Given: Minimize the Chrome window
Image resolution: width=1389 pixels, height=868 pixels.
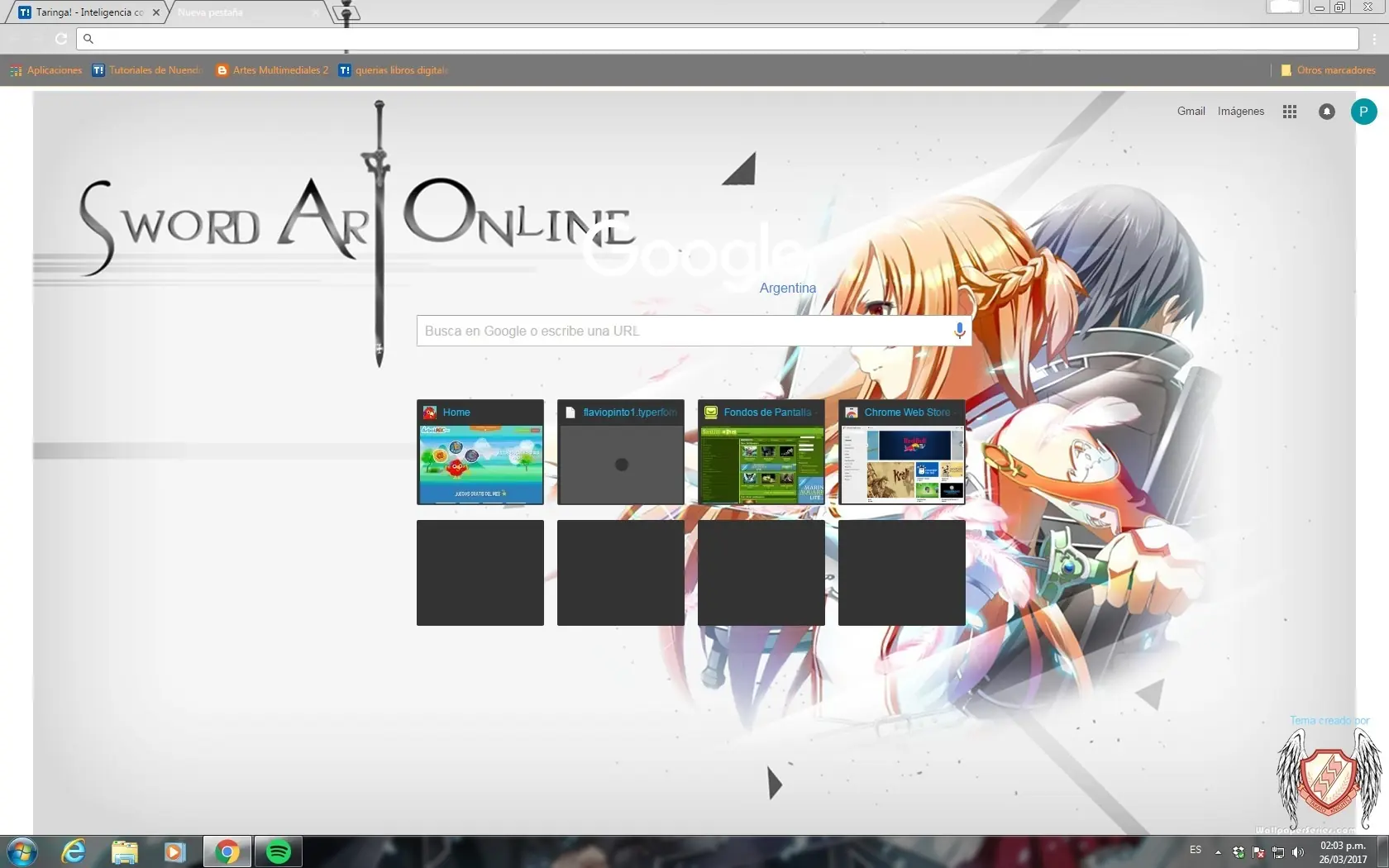Looking at the screenshot, I should 1320,7.
